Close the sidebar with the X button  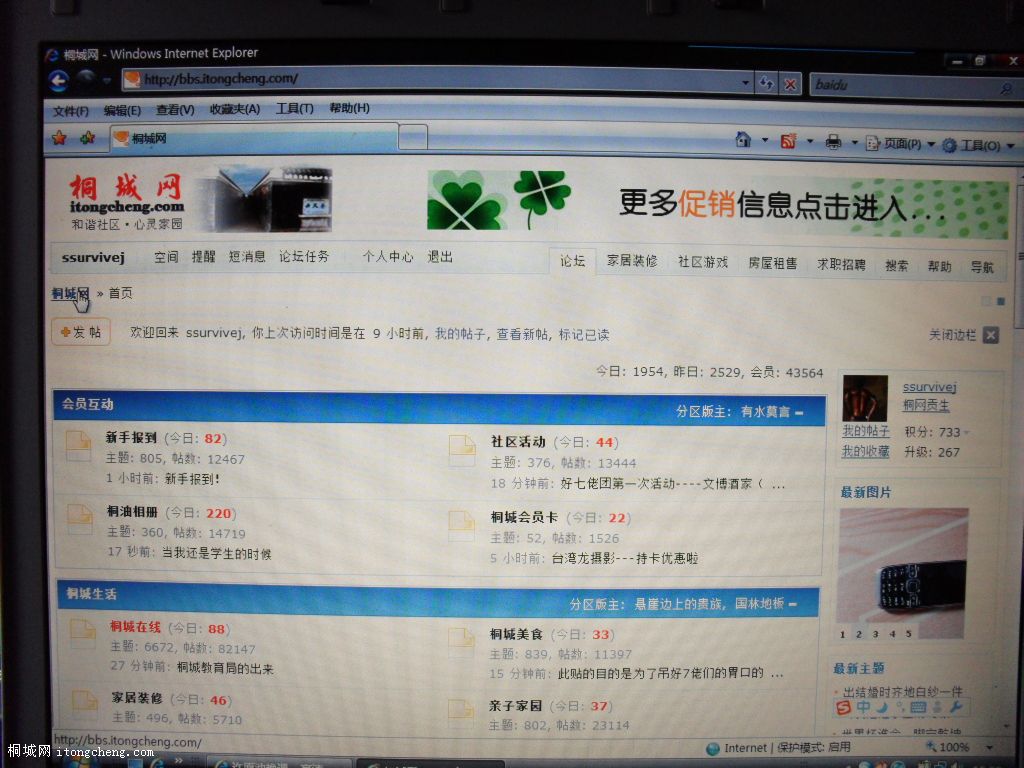(990, 335)
